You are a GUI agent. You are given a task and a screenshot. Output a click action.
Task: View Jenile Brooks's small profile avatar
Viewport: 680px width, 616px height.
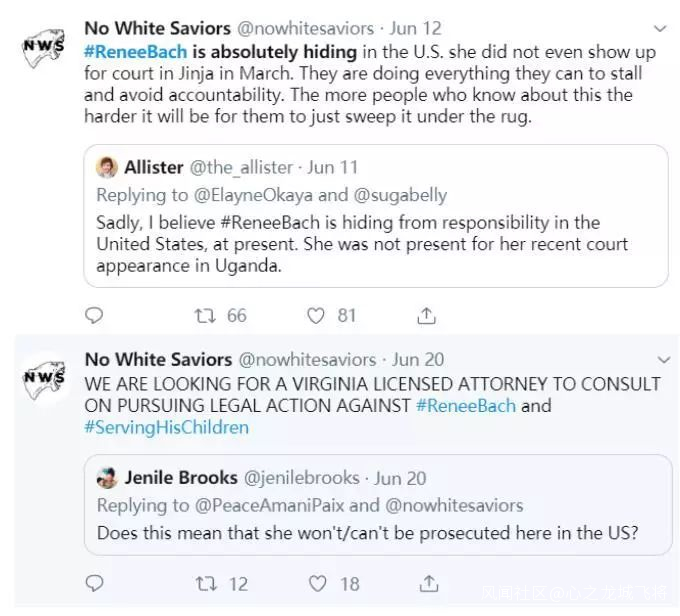(x=107, y=478)
